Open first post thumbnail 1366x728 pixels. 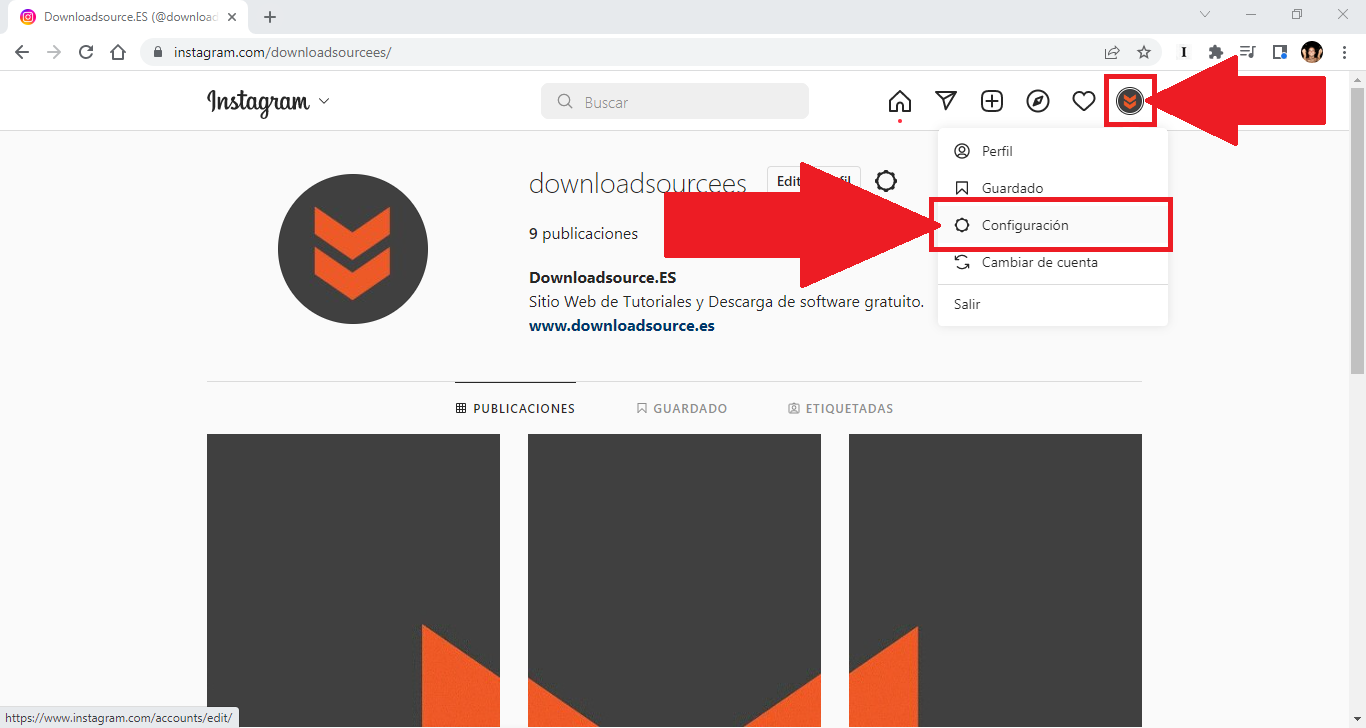point(353,580)
